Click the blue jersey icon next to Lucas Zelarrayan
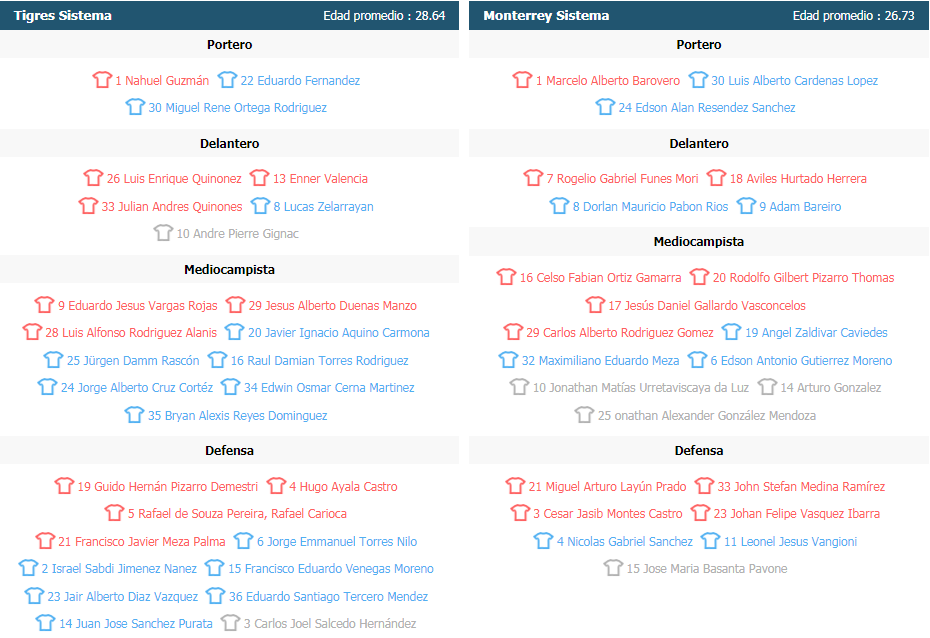Screen dimensions: 930x638 click(x=260, y=206)
